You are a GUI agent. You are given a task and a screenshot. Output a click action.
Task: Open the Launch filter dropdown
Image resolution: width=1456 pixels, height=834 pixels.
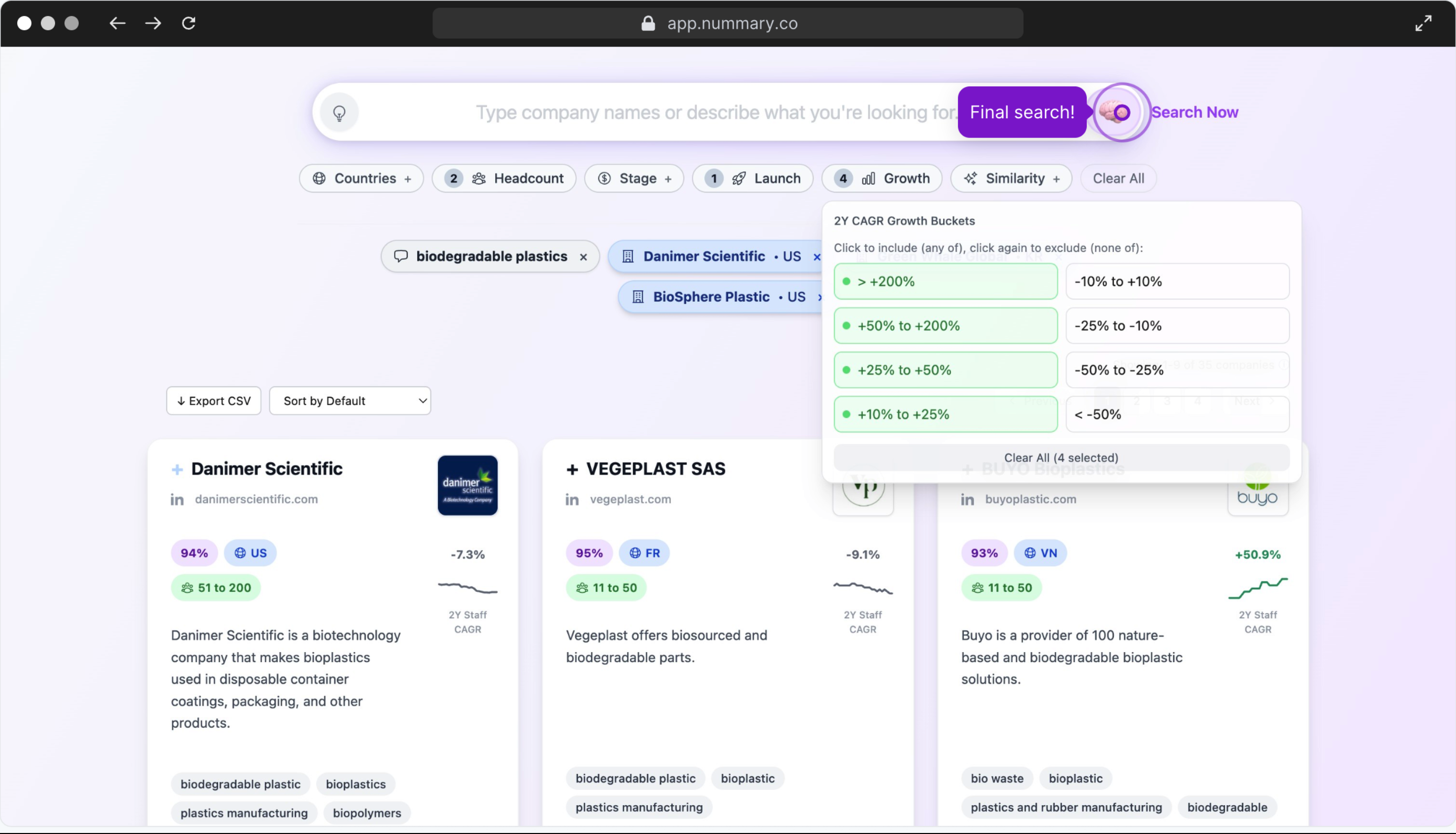click(752, 178)
